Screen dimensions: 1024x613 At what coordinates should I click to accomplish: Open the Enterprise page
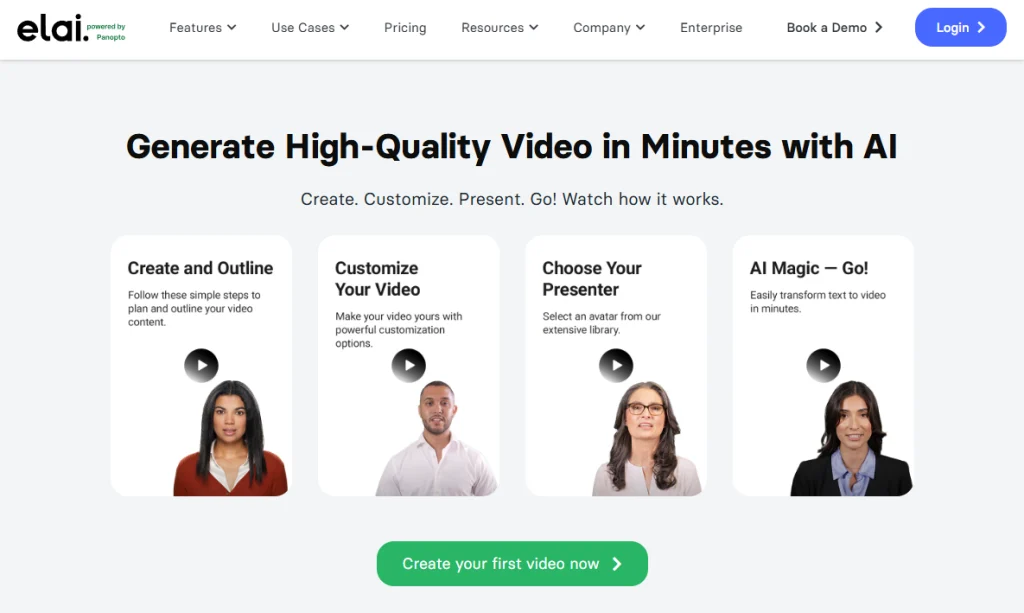711,27
